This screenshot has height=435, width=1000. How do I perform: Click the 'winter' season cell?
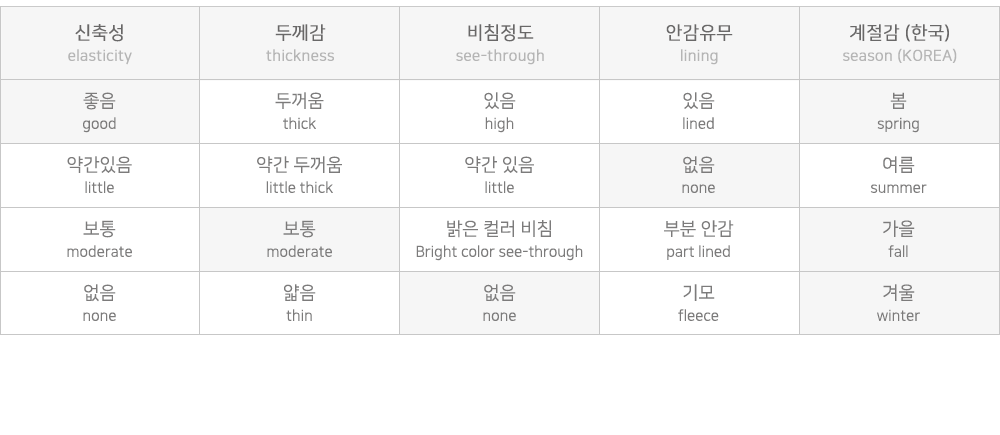pyautogui.click(x=899, y=303)
